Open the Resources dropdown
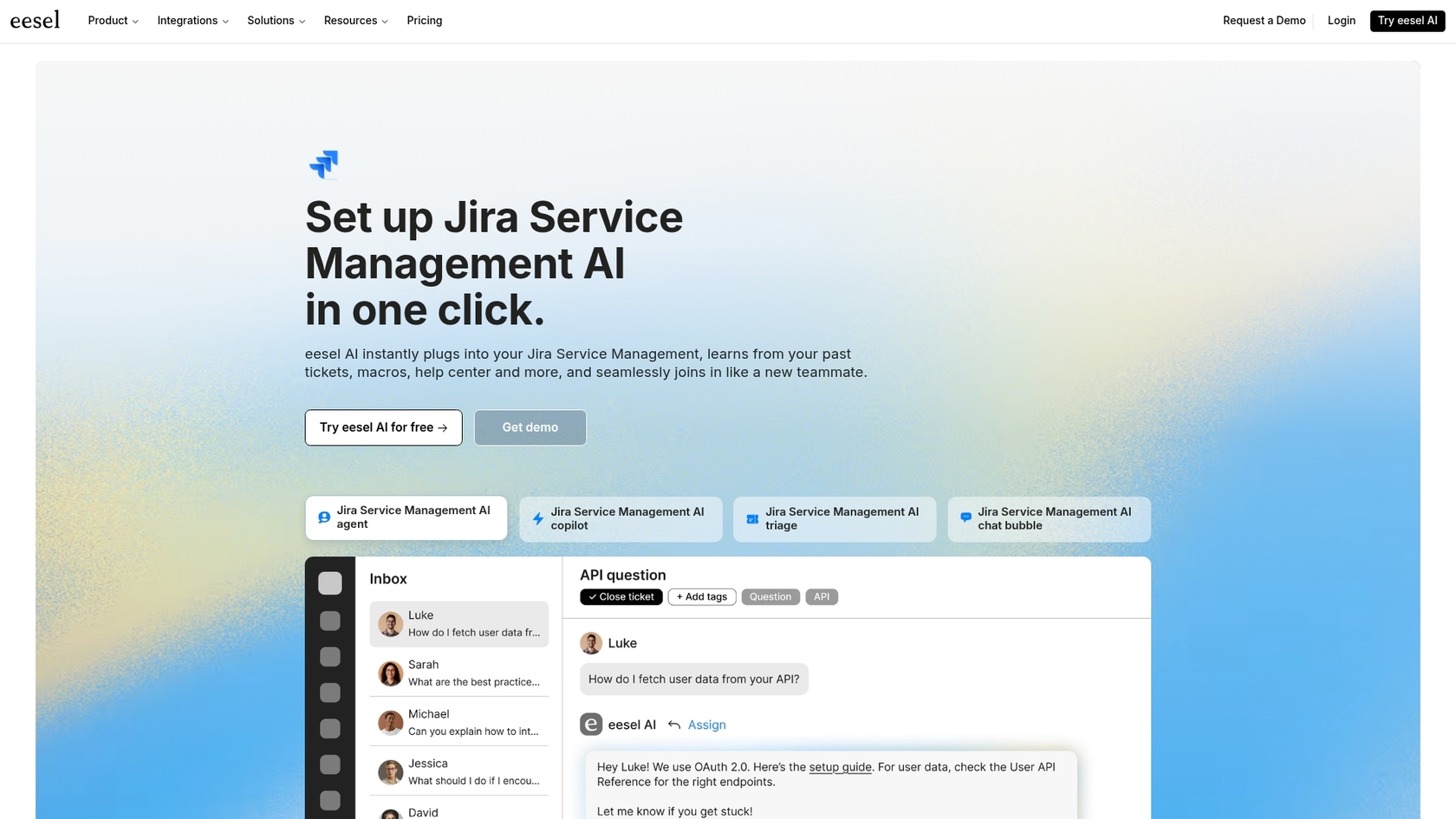Screen dimensions: 1456x819 point(355,20)
